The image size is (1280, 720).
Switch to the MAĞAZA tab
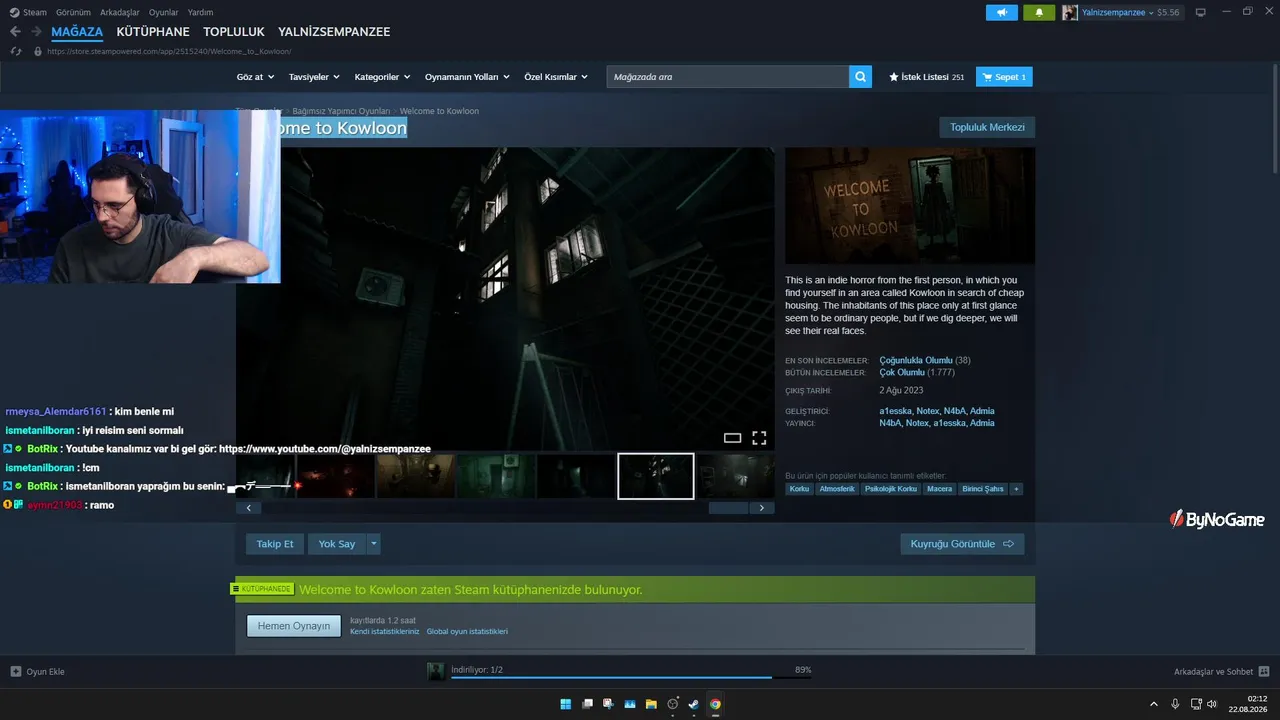pyautogui.click(x=77, y=32)
